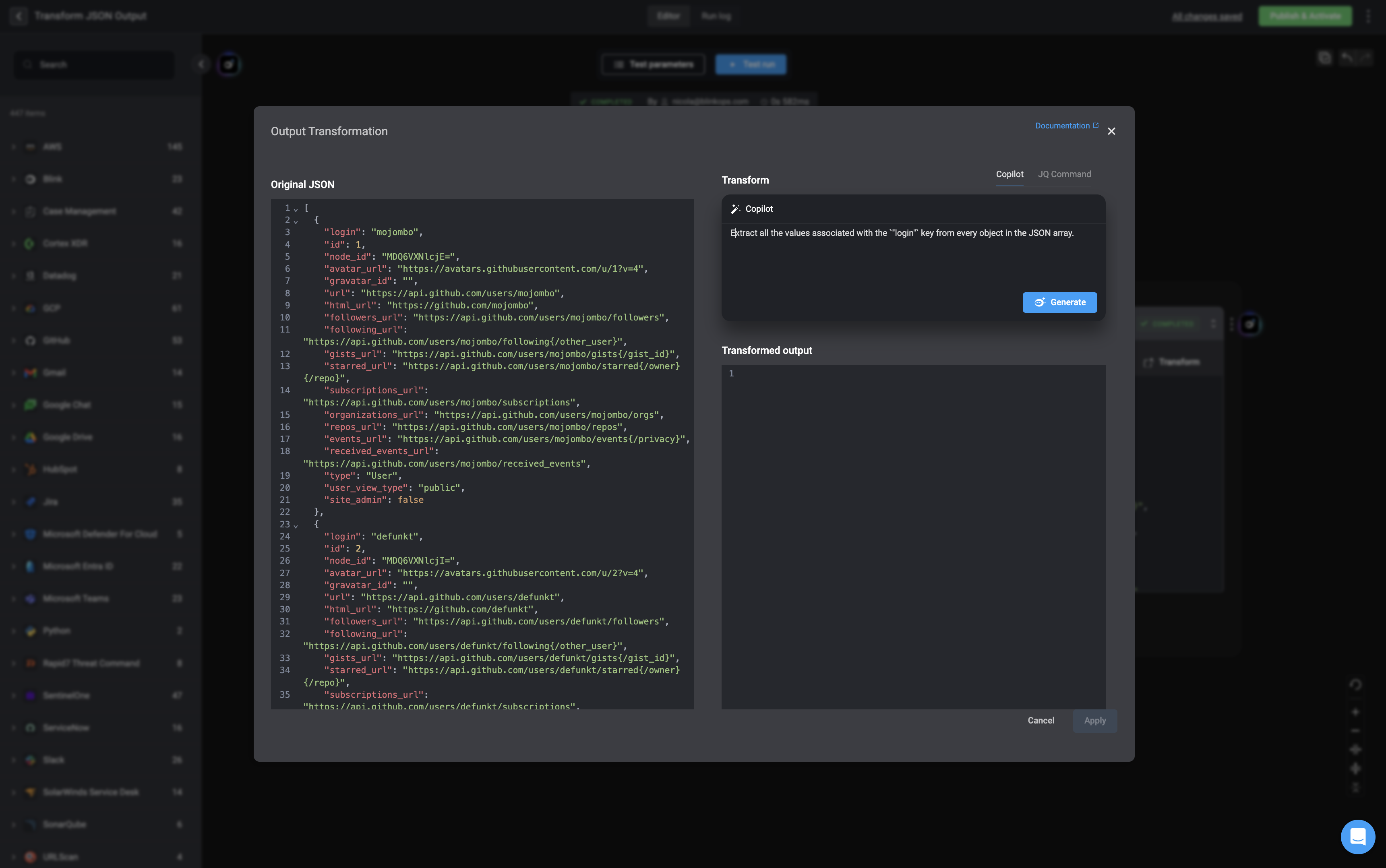
Task: Open the support chat bubble icon
Action: pyautogui.click(x=1357, y=837)
